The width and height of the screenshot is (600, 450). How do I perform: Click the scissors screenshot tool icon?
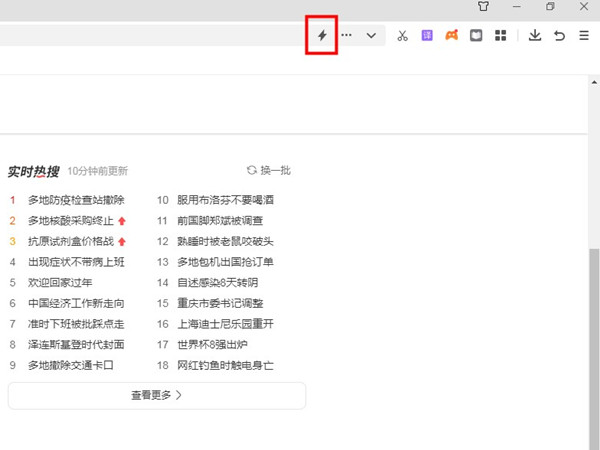point(402,36)
